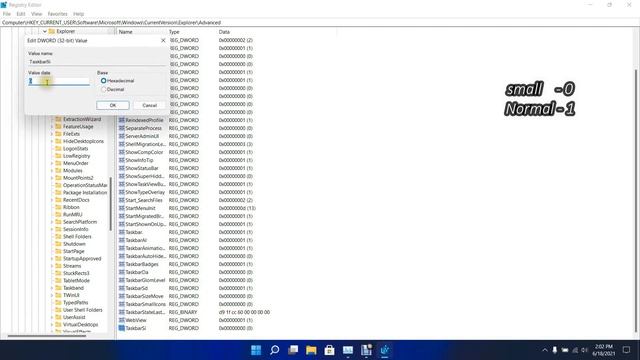Image resolution: width=640 pixels, height=360 pixels.
Task: Show hidden tray icons chevron
Action: (544, 350)
